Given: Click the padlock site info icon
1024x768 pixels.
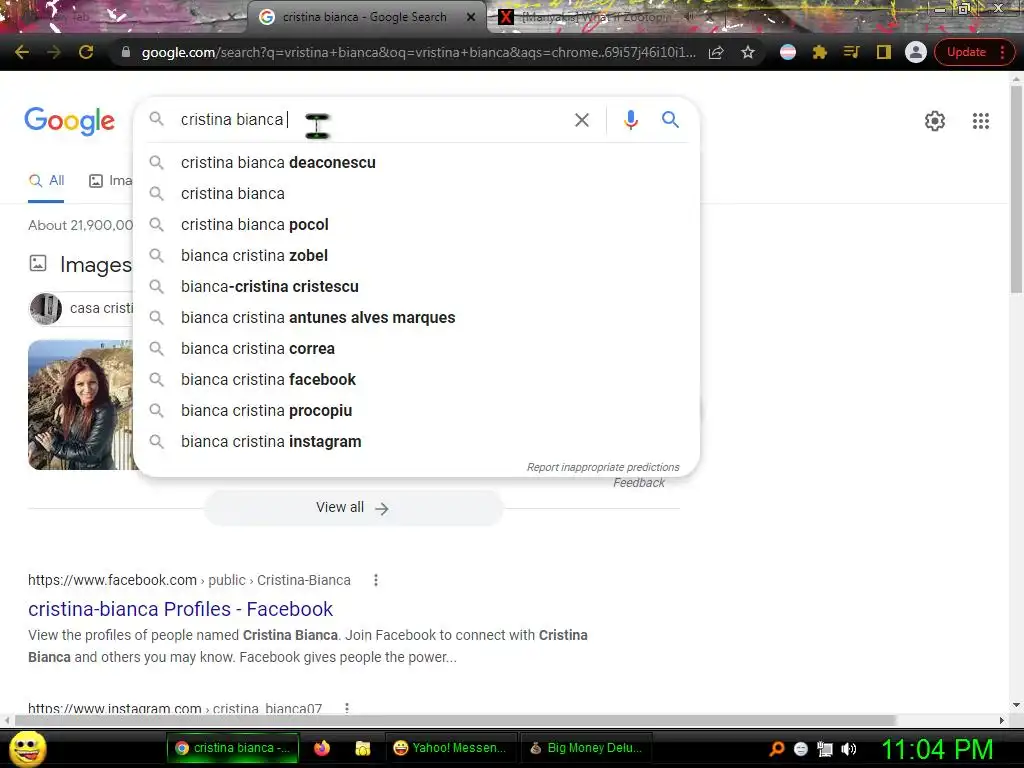Looking at the screenshot, I should coord(126,52).
